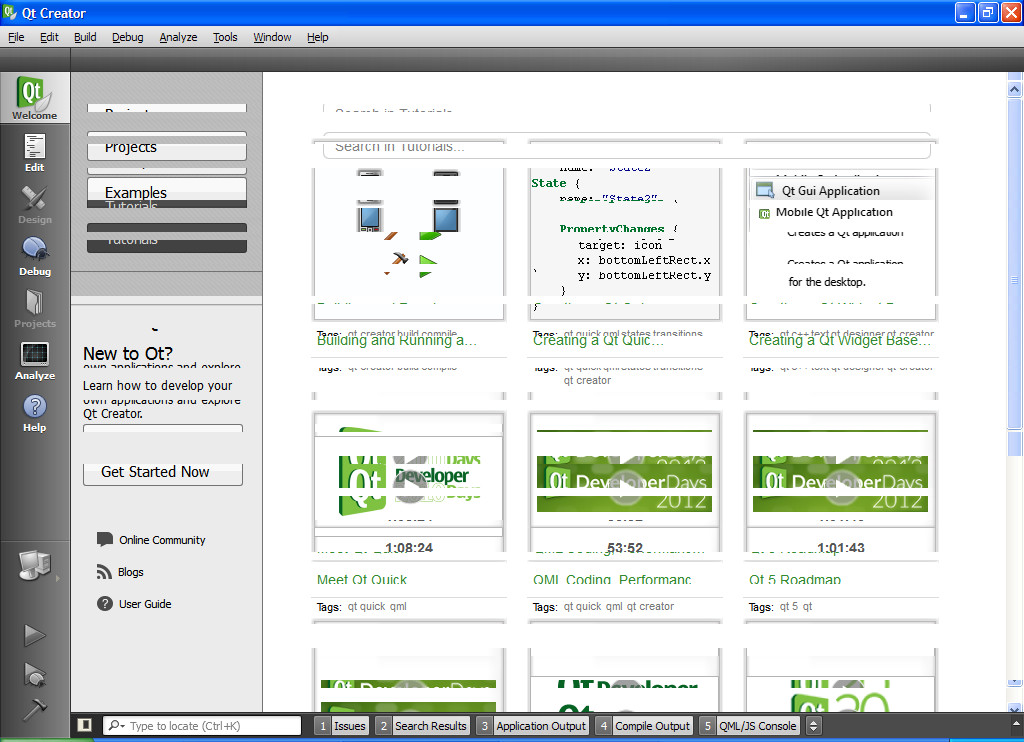The width and height of the screenshot is (1024, 742).
Task: Show the Search Results pane
Action: [x=423, y=726]
